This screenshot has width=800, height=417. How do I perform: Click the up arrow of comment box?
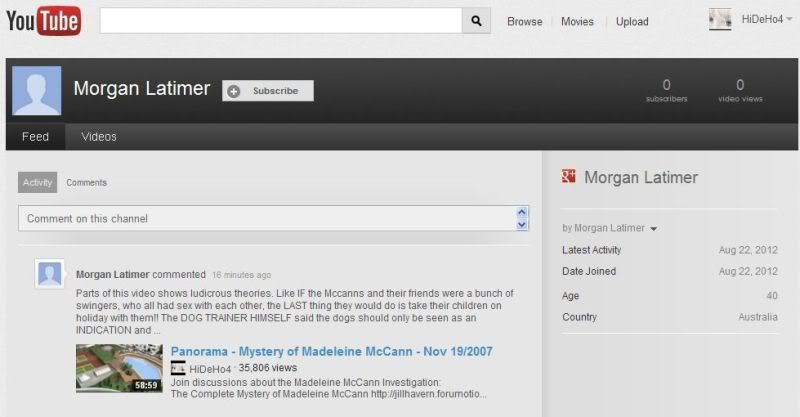521,212
